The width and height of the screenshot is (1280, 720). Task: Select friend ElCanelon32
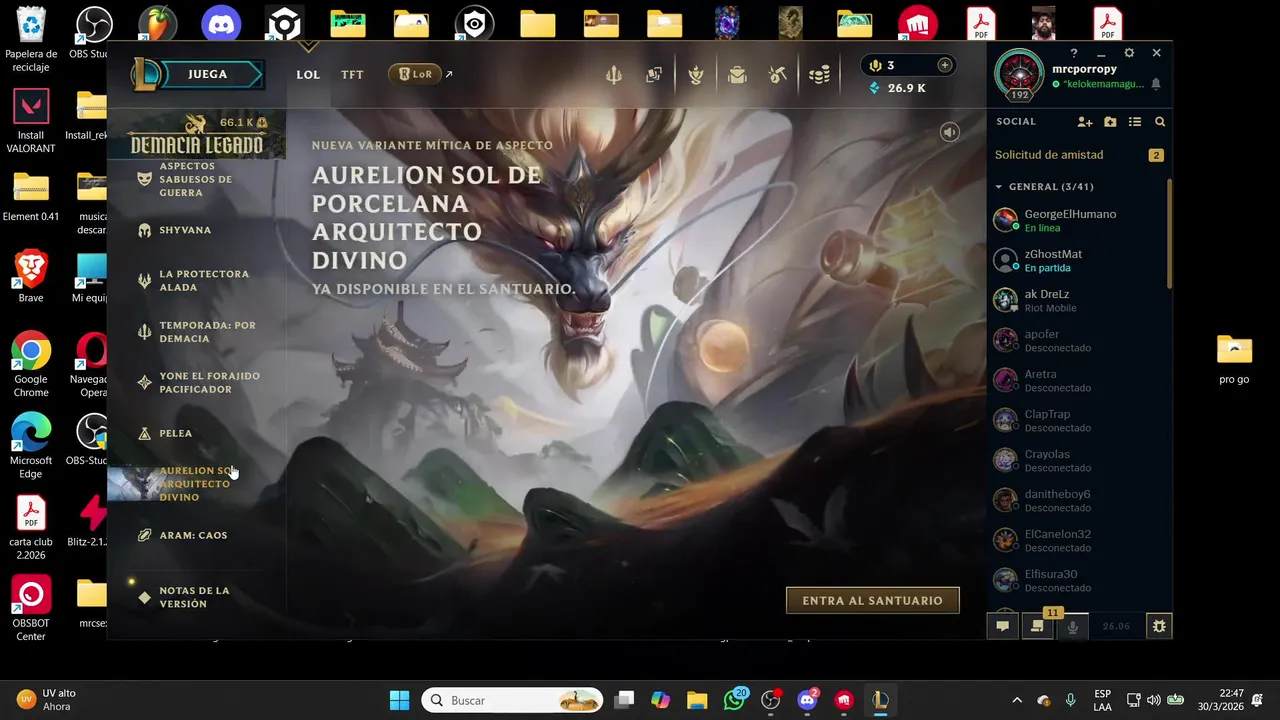coord(1078,540)
